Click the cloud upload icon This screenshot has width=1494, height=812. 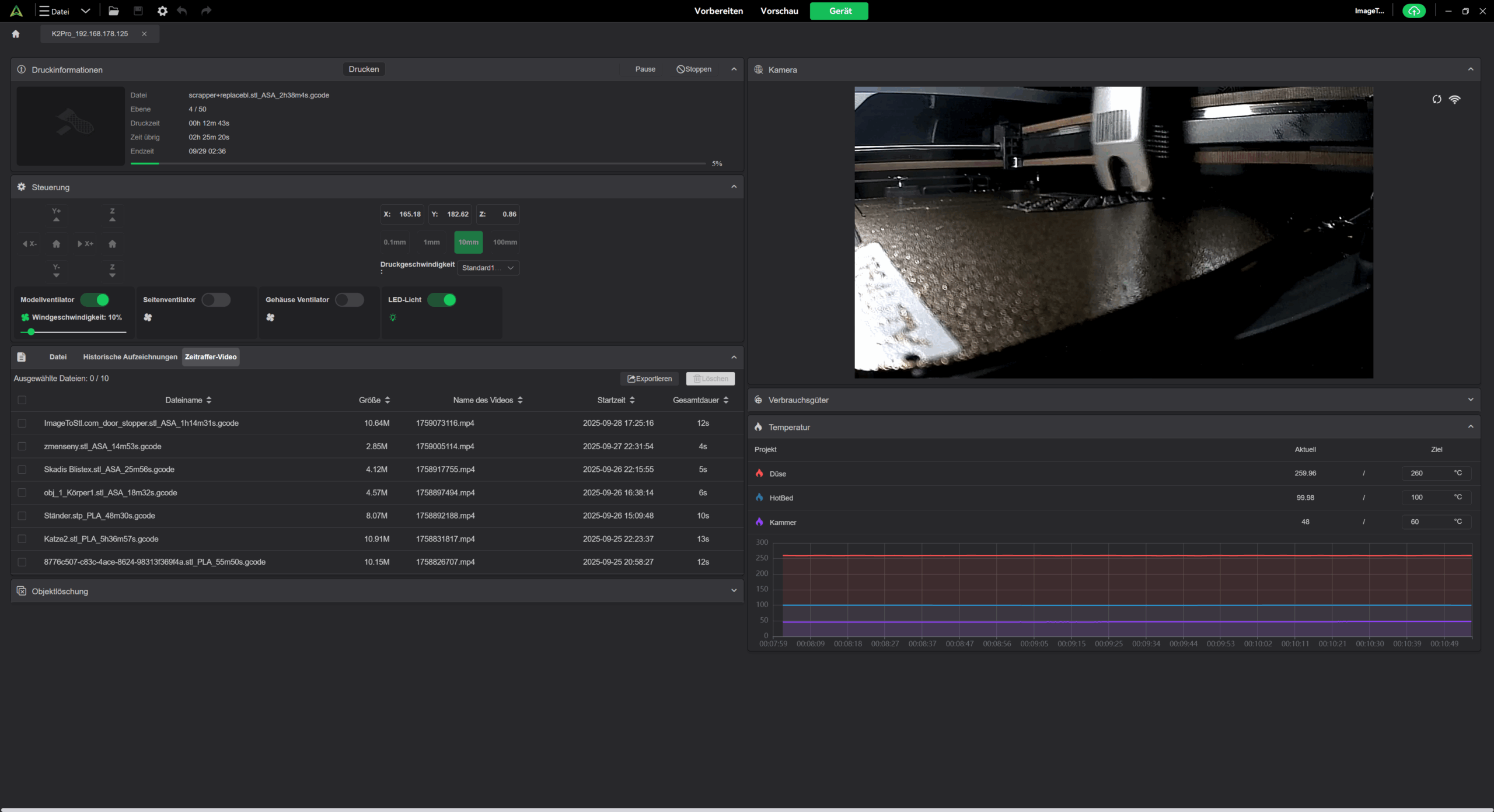1413,11
